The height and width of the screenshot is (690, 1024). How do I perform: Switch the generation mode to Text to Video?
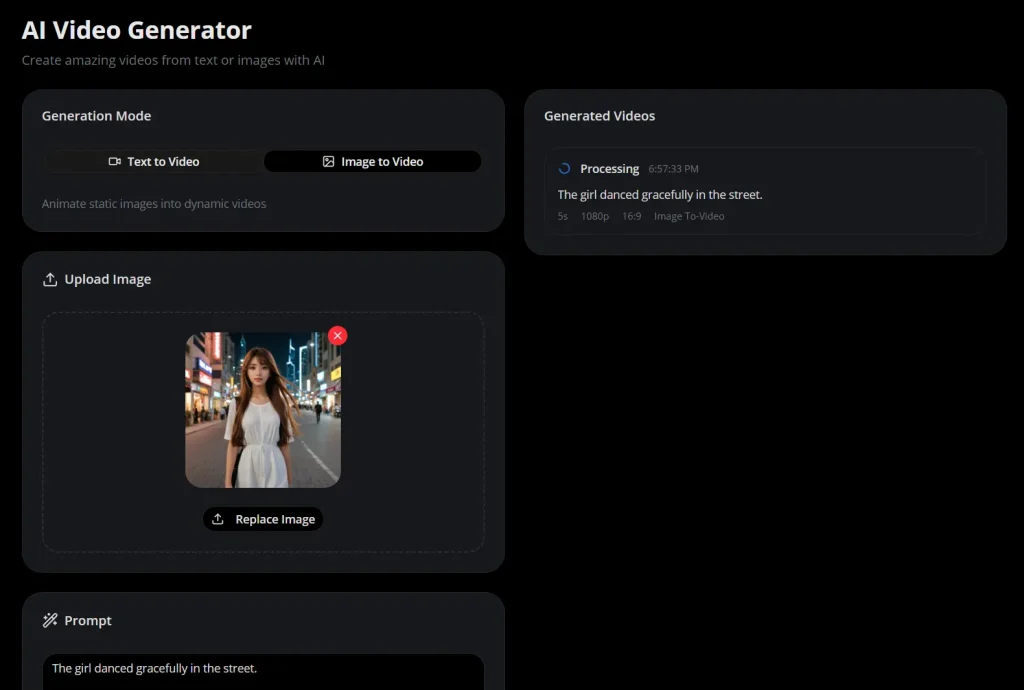[x=153, y=161]
